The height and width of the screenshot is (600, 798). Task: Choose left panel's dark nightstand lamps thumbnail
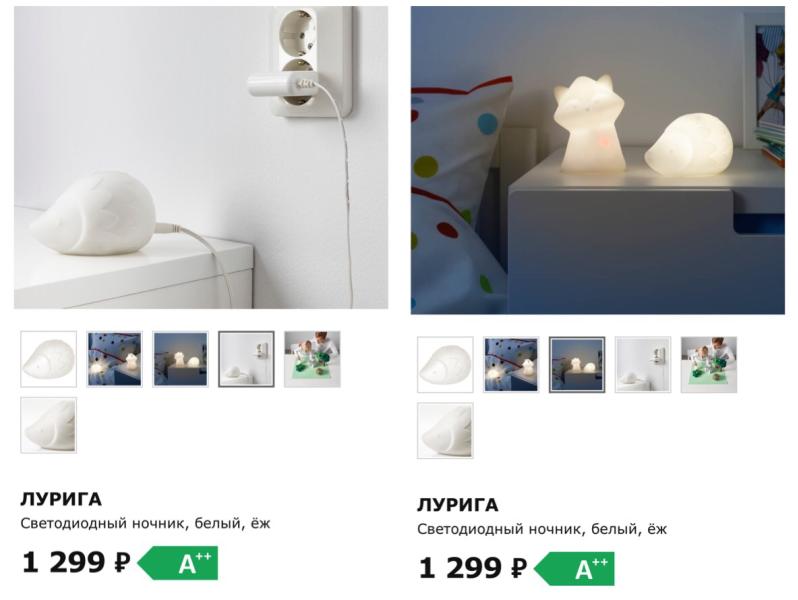click(x=180, y=359)
